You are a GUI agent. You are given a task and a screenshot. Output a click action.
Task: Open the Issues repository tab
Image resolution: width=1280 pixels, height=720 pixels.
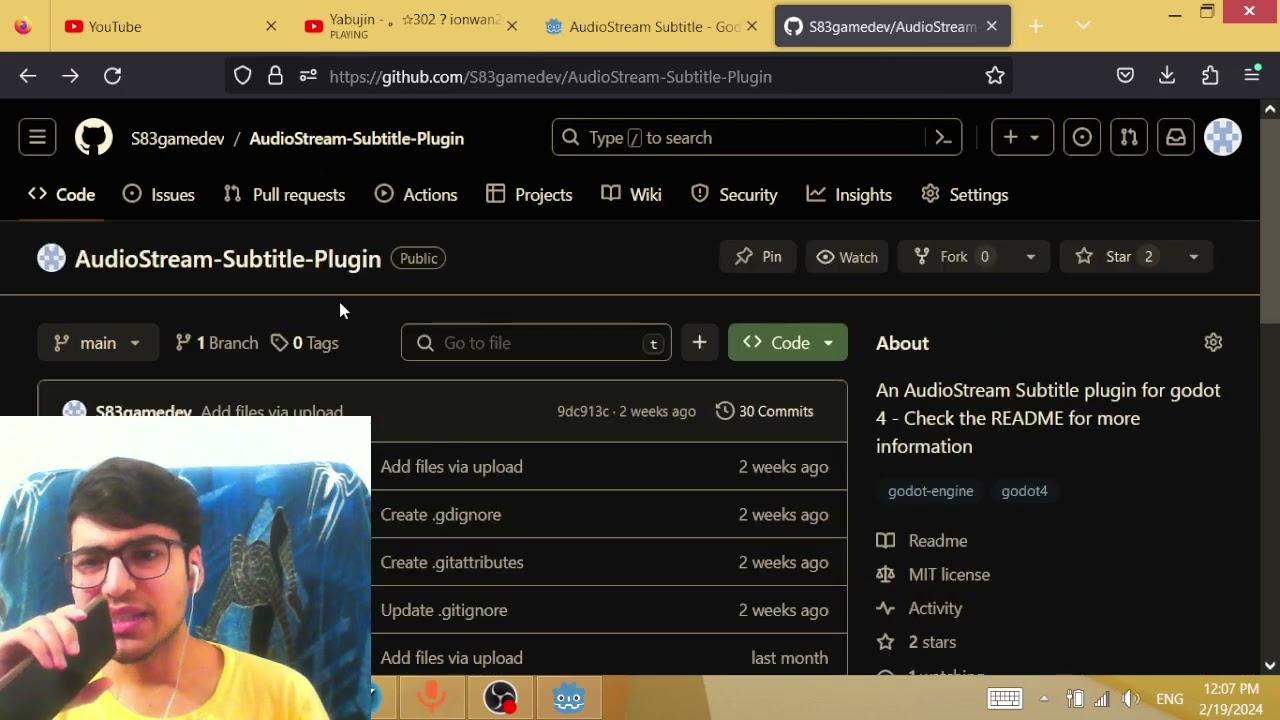click(x=159, y=195)
